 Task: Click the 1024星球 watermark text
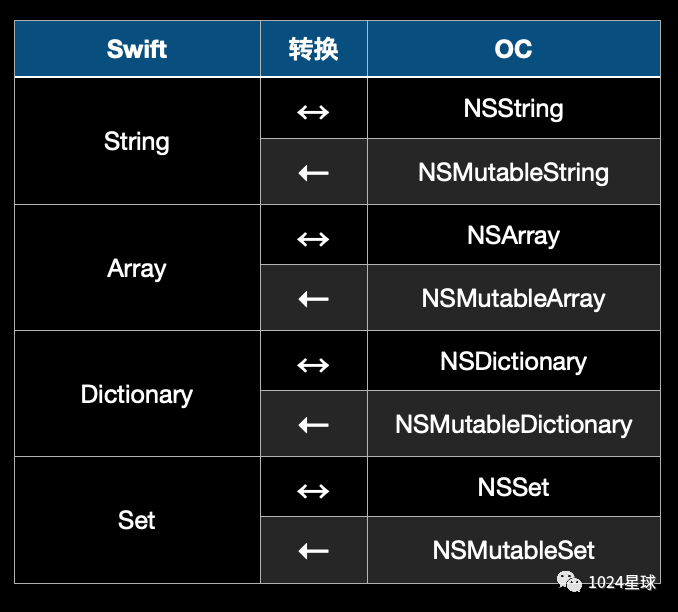pyautogui.click(x=622, y=583)
